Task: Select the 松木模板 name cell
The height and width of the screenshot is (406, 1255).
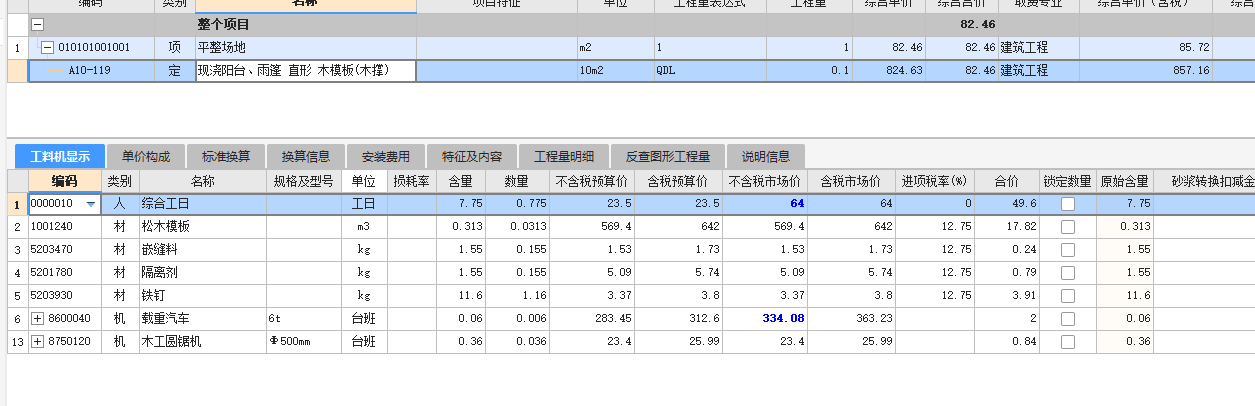Action: (x=203, y=226)
